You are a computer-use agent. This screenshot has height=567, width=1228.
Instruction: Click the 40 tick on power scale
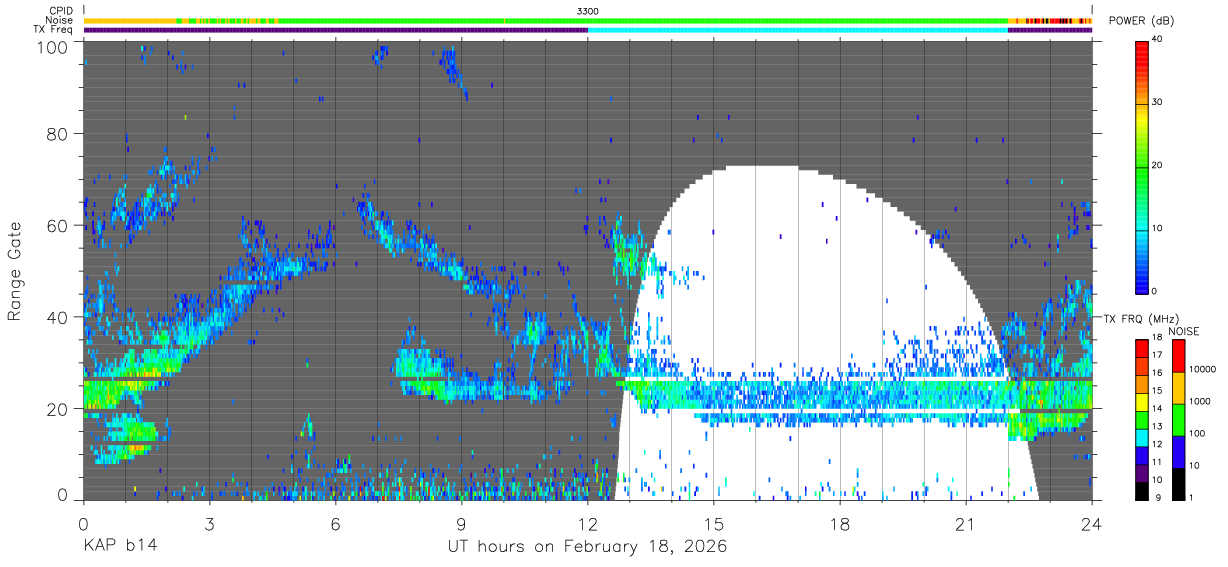1157,40
